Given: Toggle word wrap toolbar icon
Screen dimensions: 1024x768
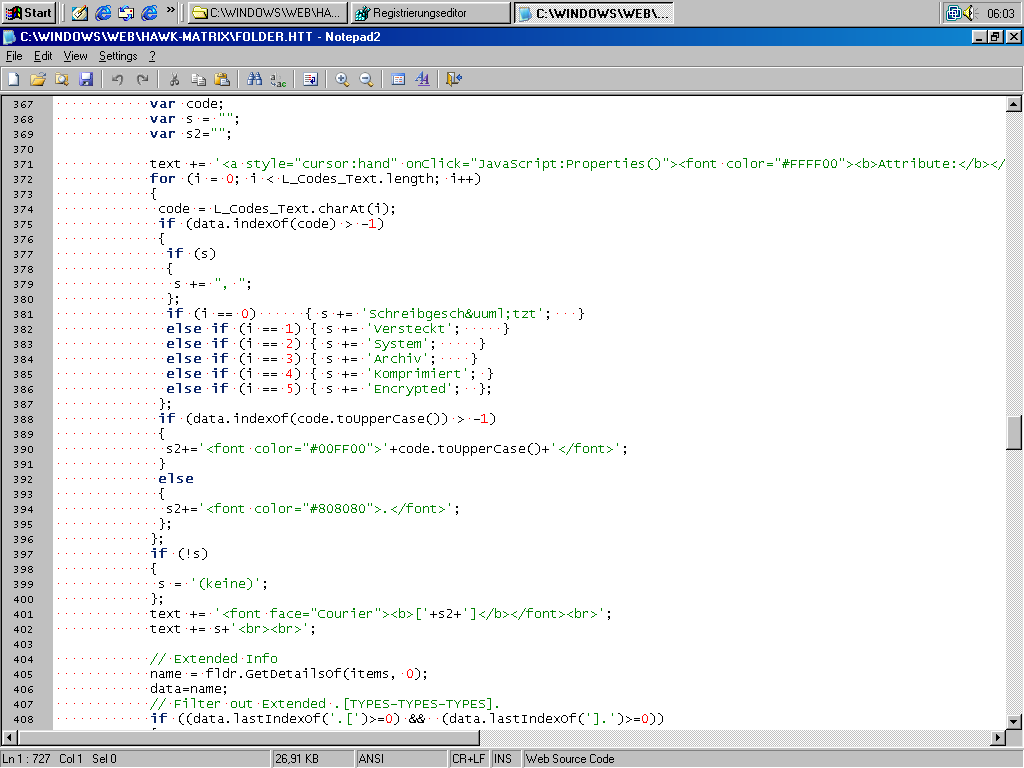Looking at the screenshot, I should 310,80.
